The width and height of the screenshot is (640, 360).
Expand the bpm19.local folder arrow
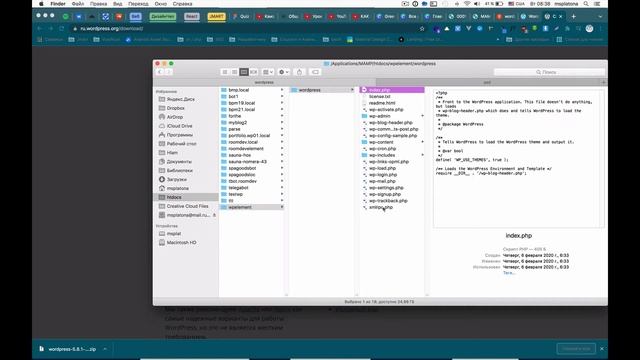282,103
